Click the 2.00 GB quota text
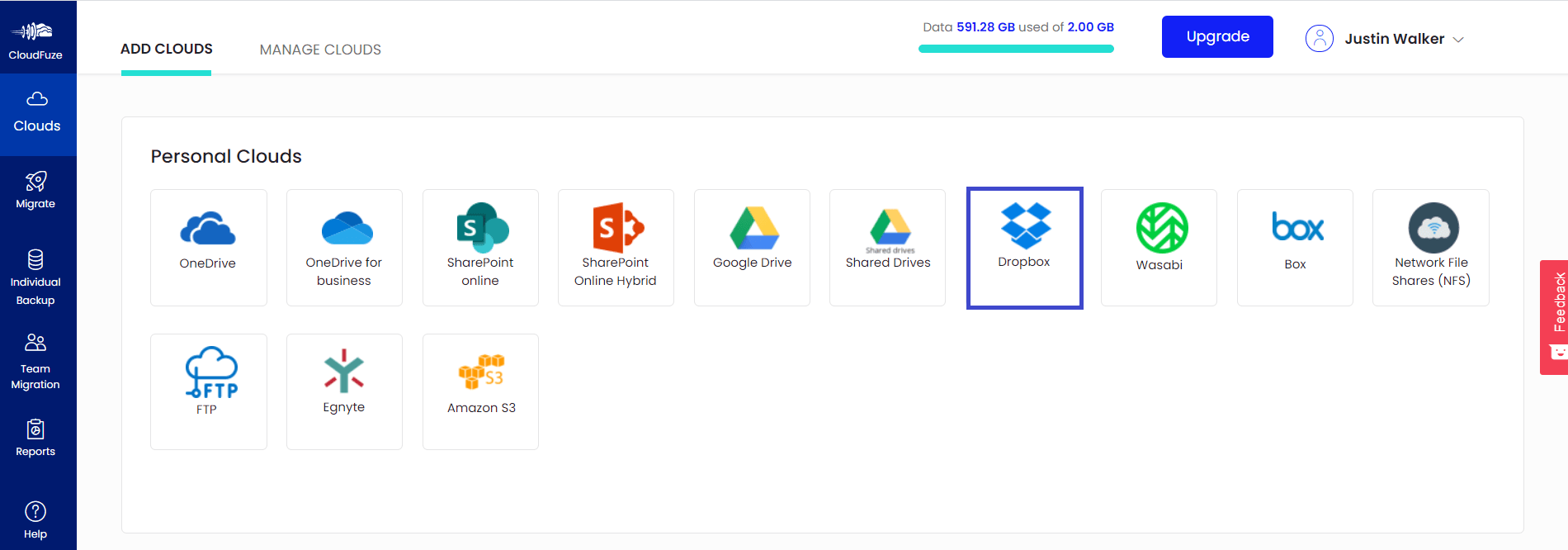The width and height of the screenshot is (1568, 550). tap(1090, 27)
